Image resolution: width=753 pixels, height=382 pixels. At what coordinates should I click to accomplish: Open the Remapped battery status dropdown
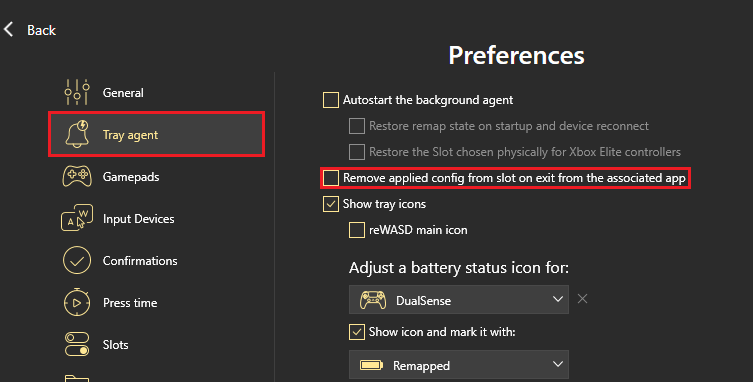(459, 365)
